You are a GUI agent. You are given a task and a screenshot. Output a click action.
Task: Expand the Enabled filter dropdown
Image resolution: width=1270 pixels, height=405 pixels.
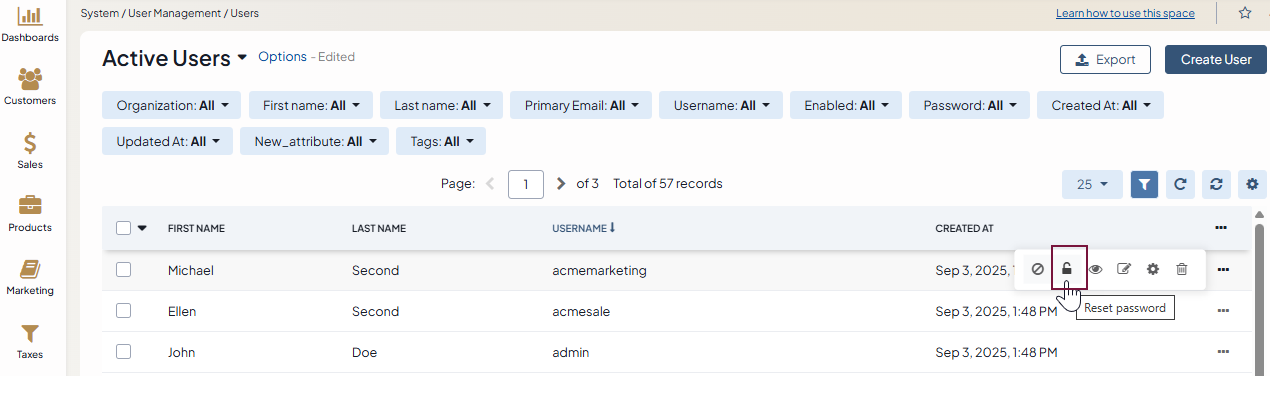(846, 105)
